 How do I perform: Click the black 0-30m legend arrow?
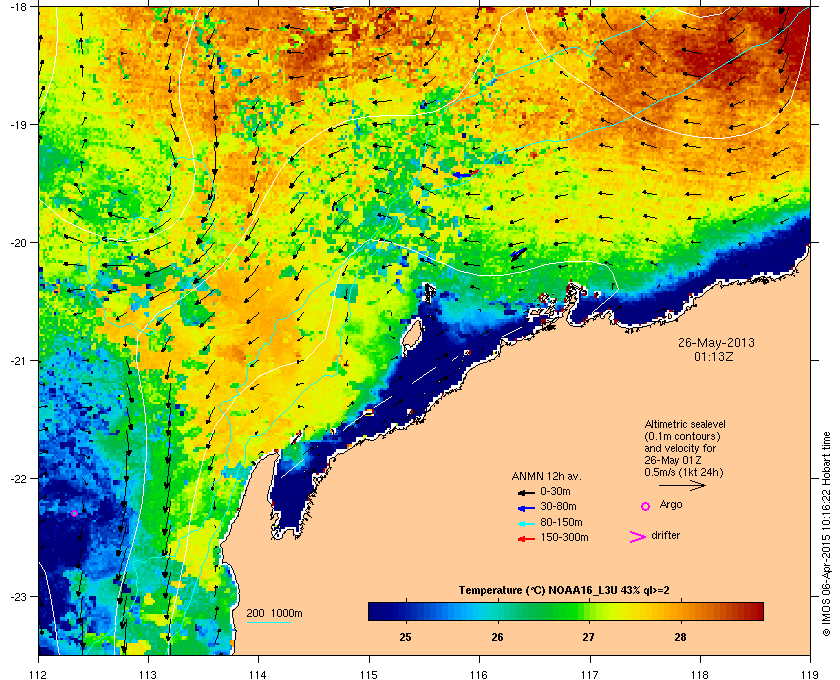click(526, 492)
